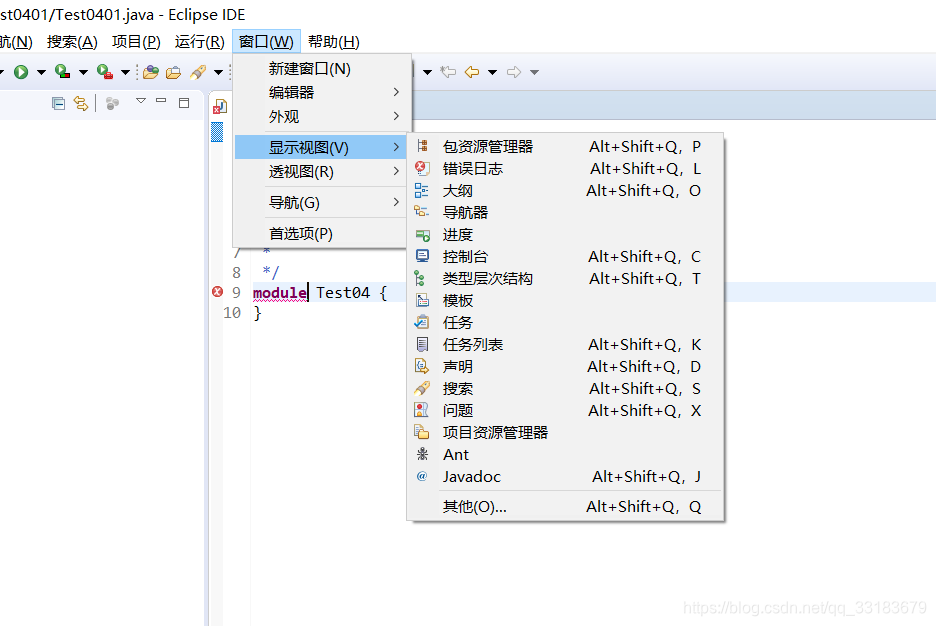Click the Search flashlight toolbar icon

point(198,72)
